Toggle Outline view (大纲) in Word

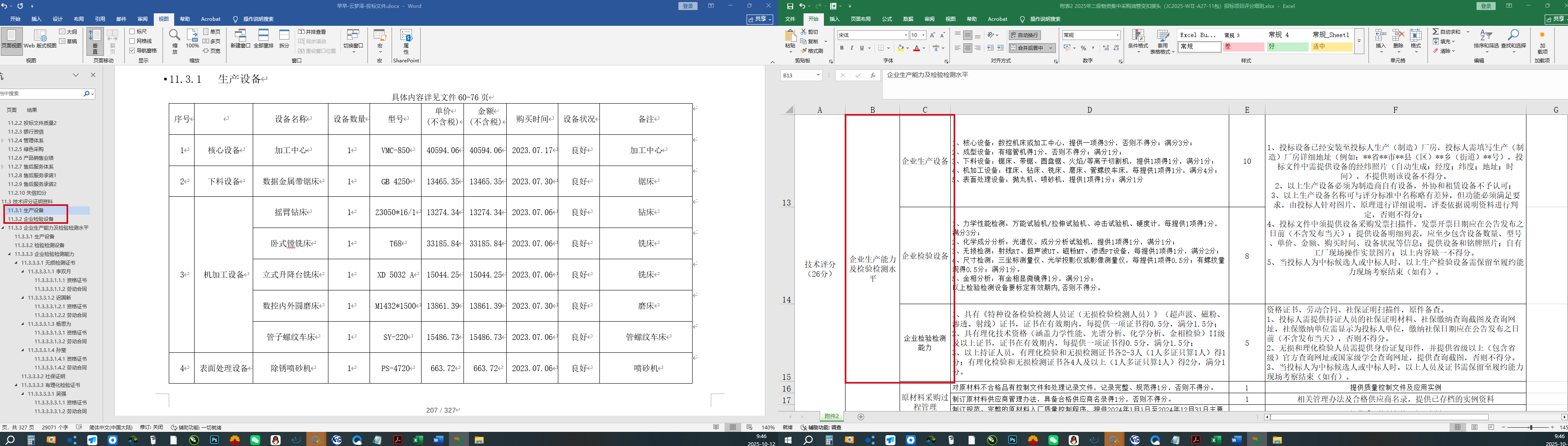(x=68, y=32)
